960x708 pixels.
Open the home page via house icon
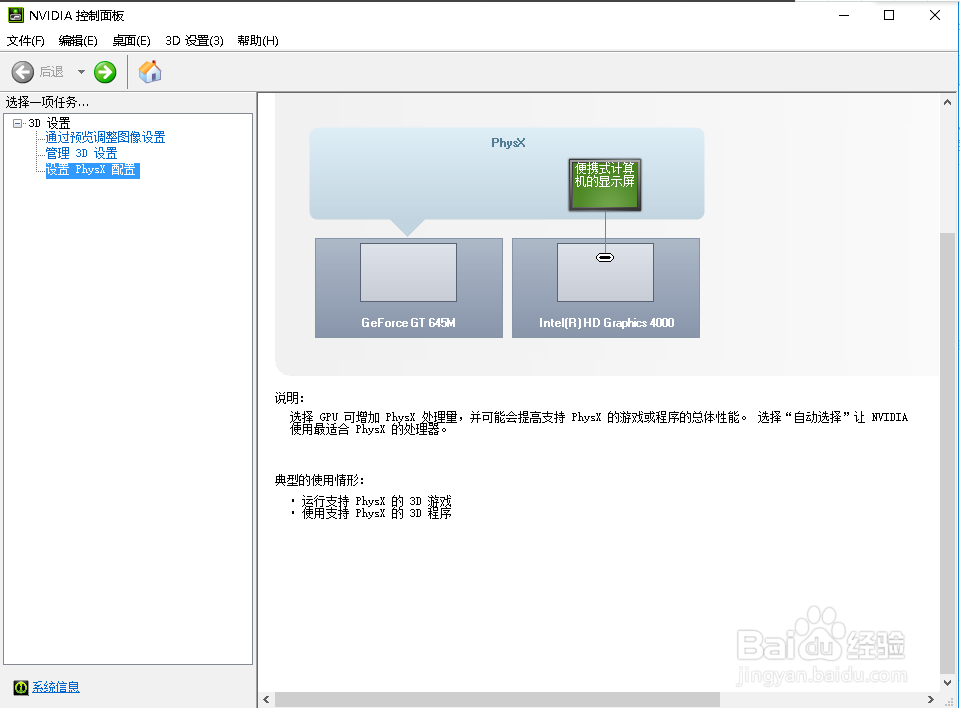tap(150, 71)
